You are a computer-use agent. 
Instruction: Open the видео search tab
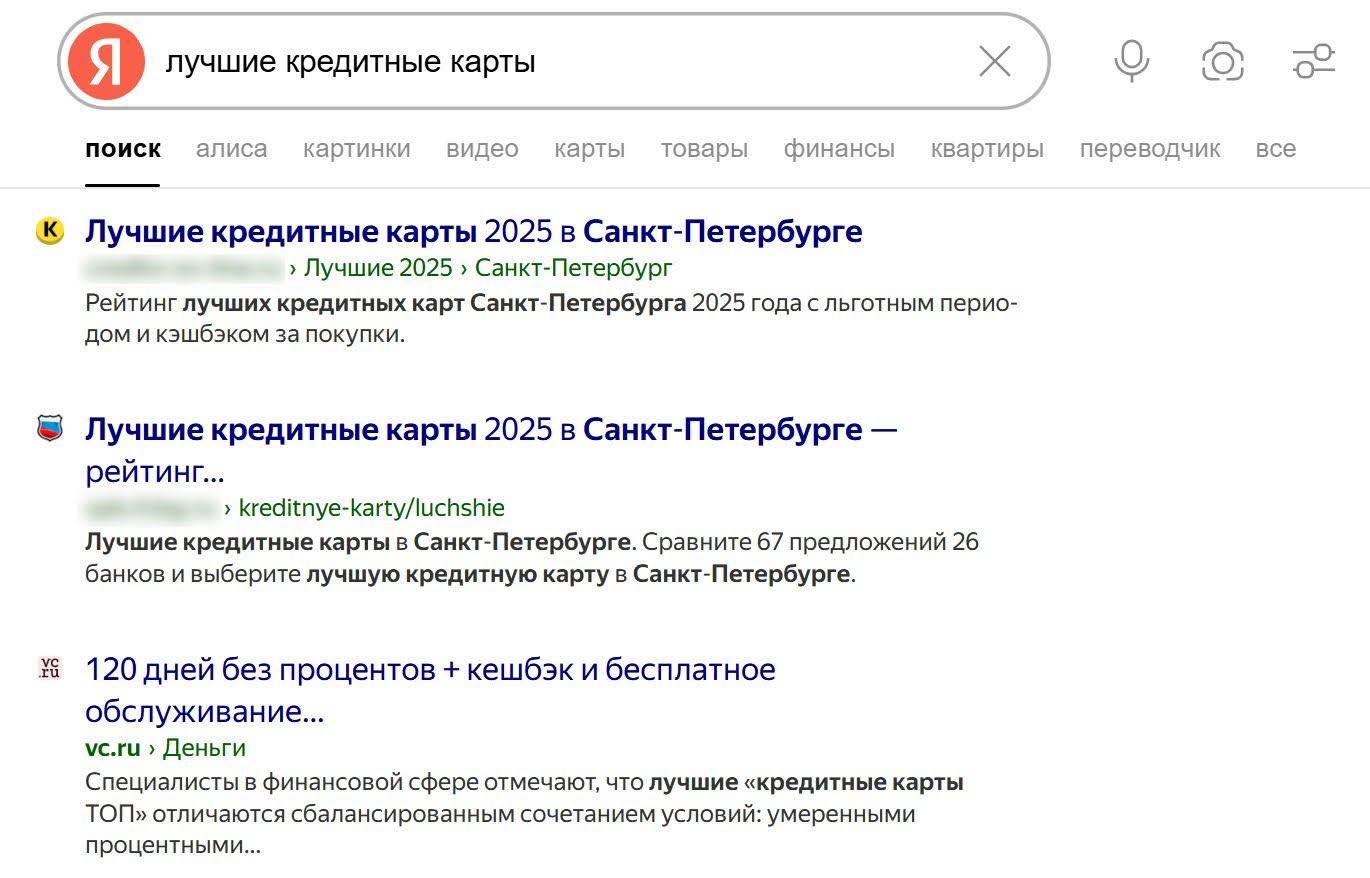click(483, 148)
